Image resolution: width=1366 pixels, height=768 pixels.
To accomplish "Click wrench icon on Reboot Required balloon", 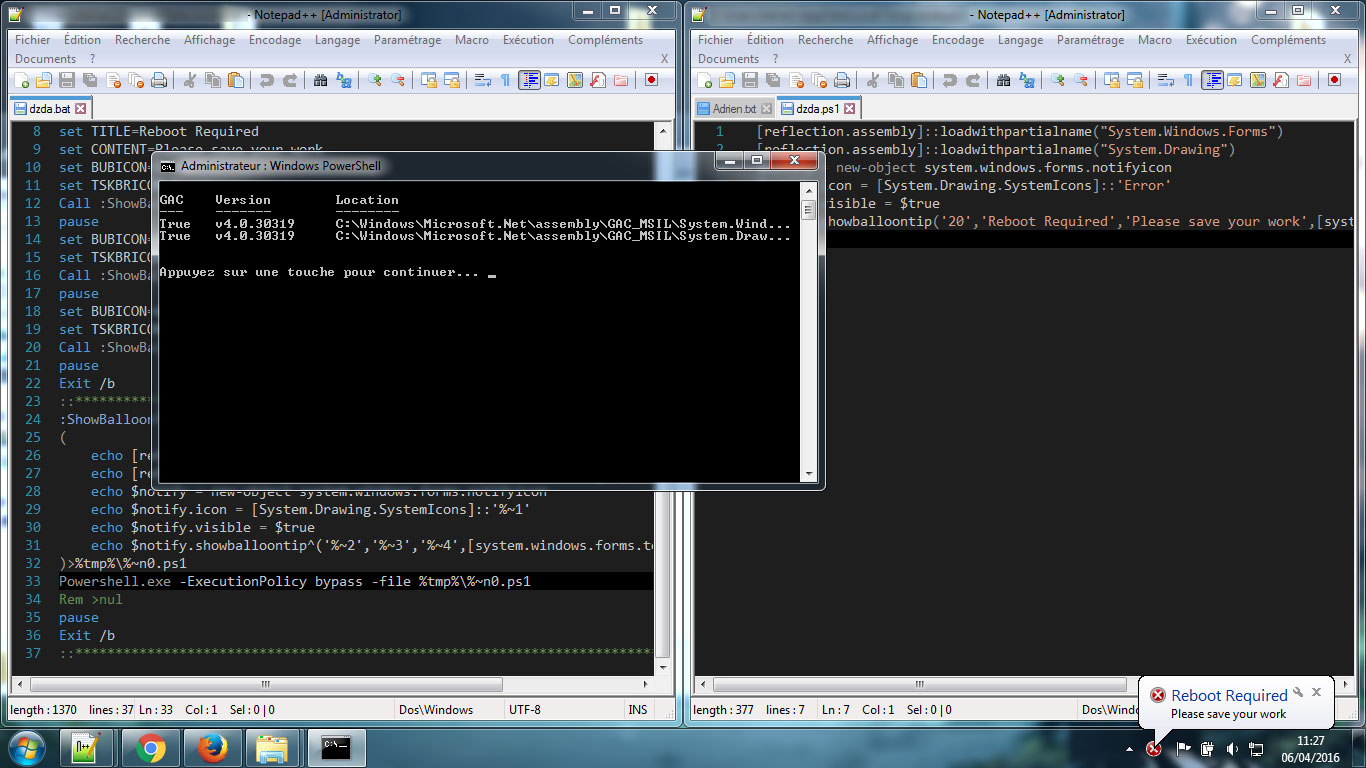I will 1298,691.
